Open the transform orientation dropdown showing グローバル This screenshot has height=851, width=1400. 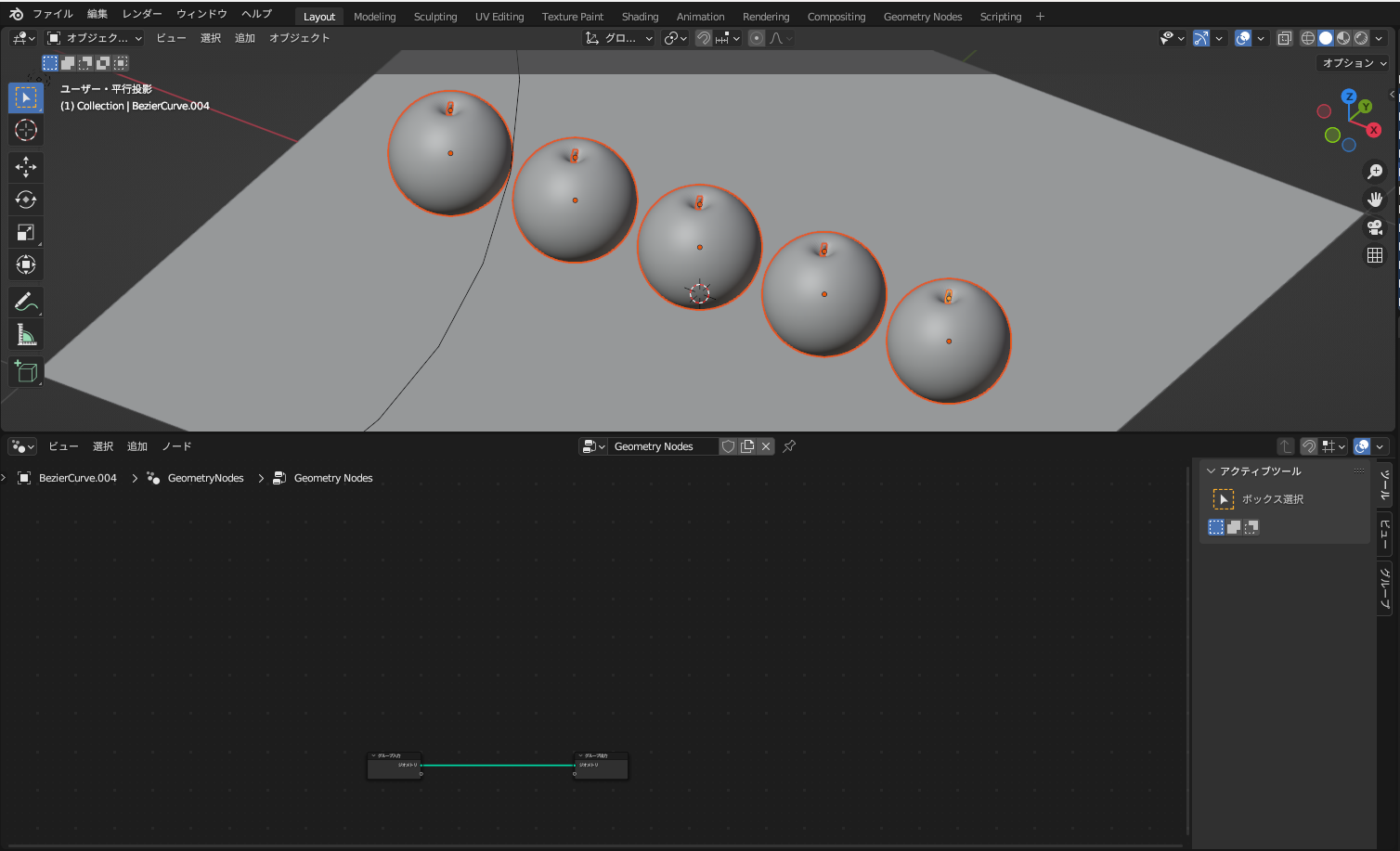(x=618, y=38)
